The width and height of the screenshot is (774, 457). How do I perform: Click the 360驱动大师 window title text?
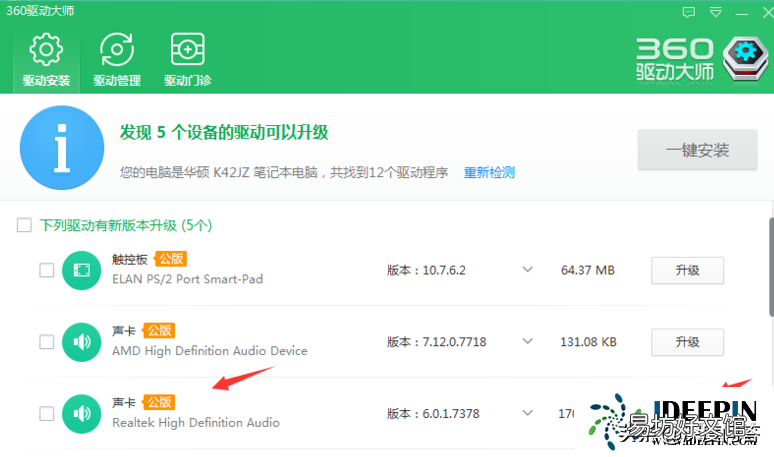[x=40, y=11]
